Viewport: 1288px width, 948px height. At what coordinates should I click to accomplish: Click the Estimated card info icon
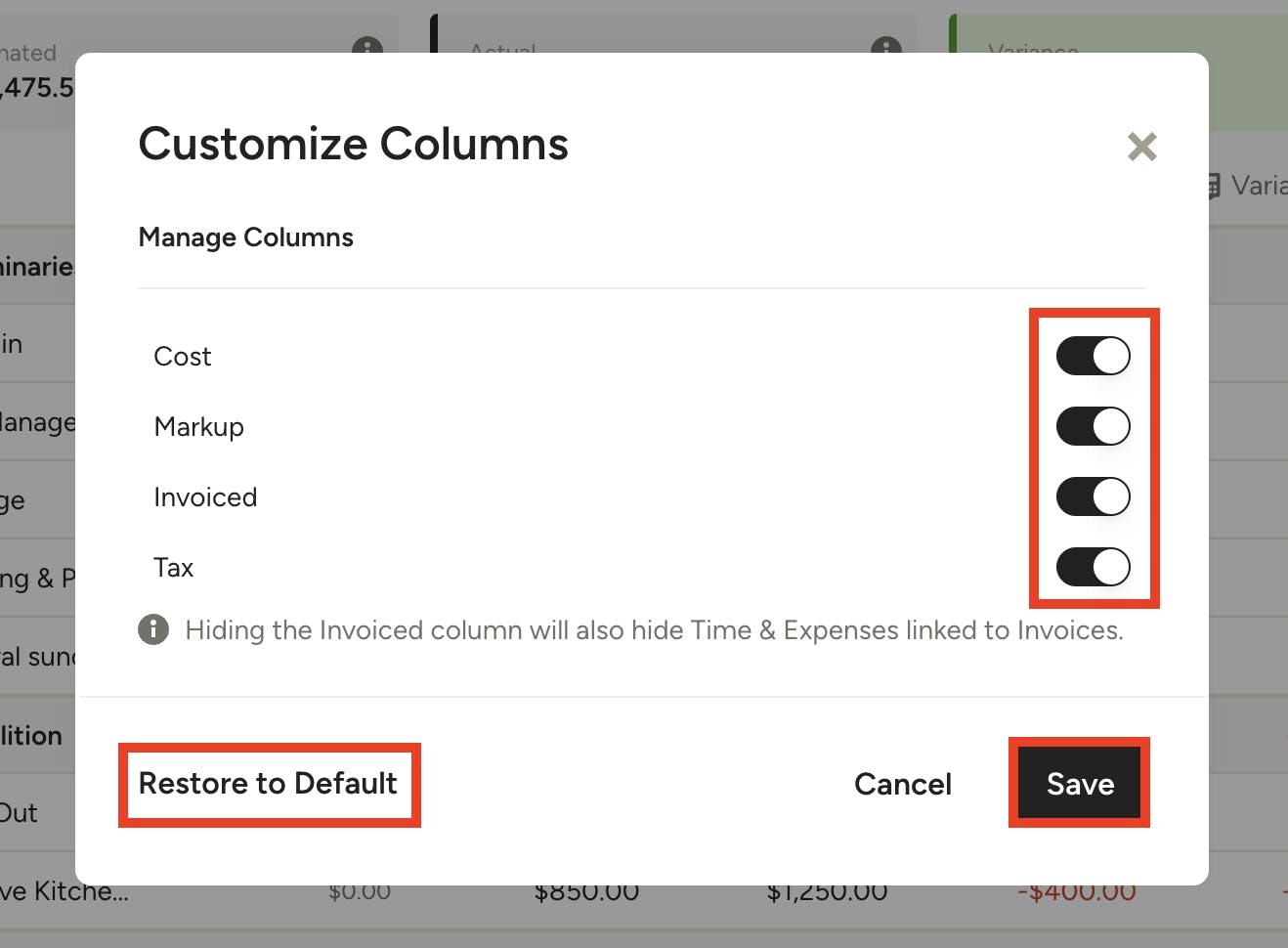click(x=367, y=46)
